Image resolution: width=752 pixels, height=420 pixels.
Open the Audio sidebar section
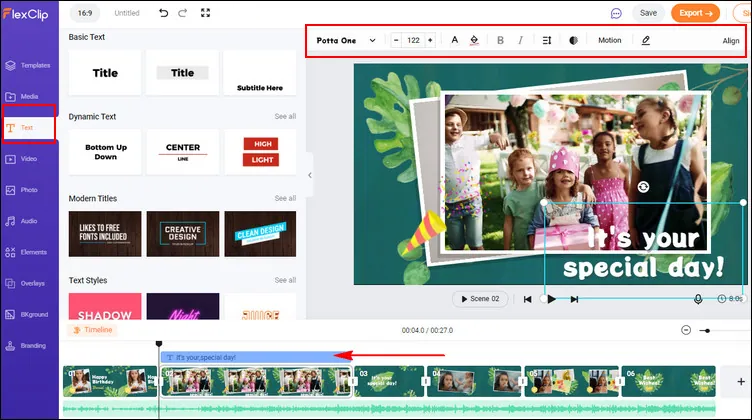[22, 221]
